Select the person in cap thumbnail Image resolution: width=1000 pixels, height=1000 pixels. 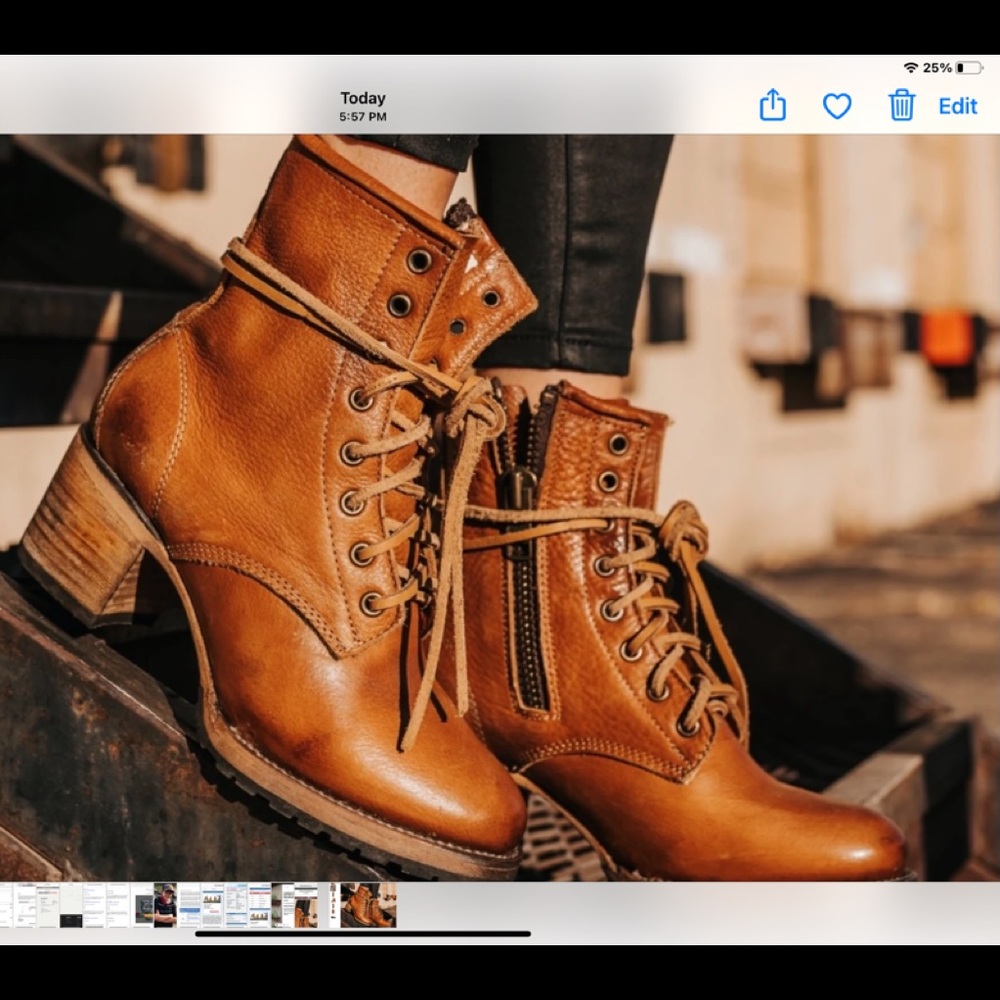(165, 905)
